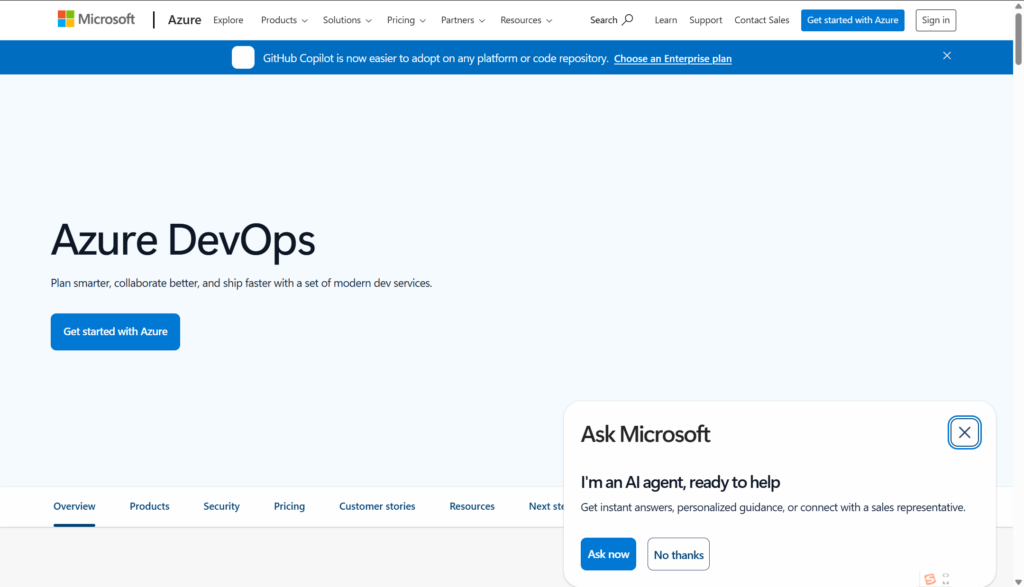Click the white Copilot icon in banner
This screenshot has height=587, width=1024.
243,57
